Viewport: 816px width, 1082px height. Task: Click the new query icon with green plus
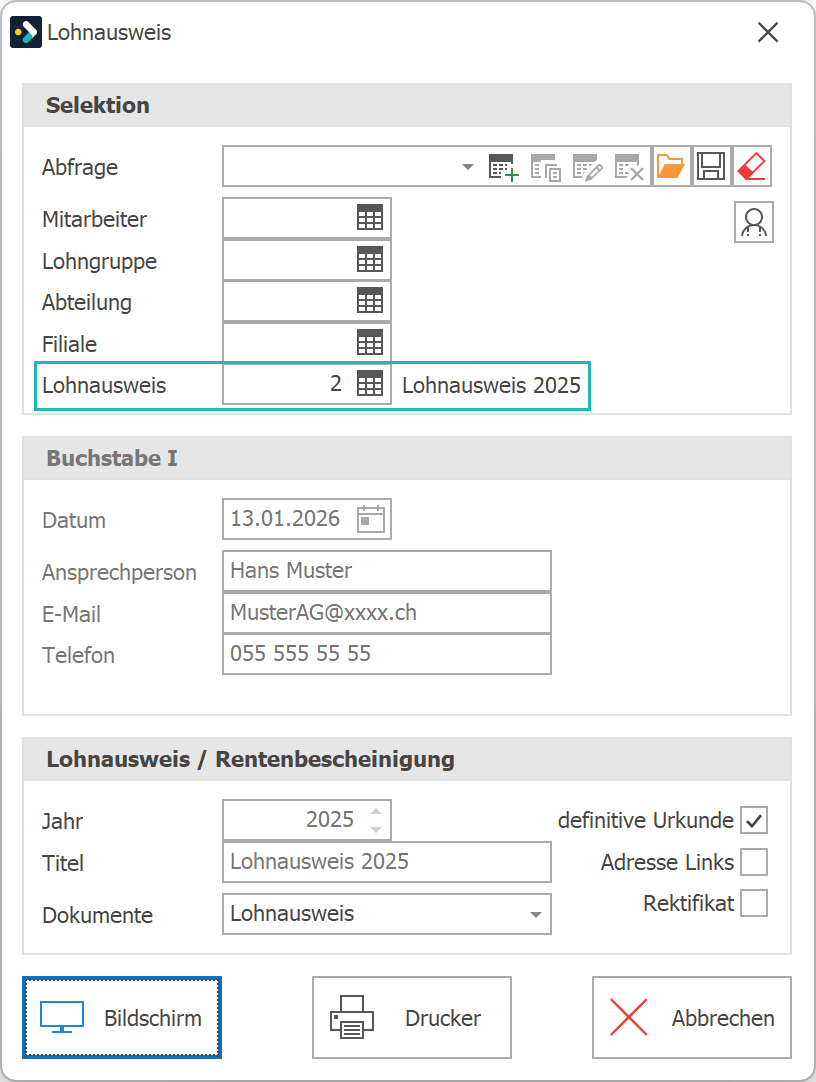pyautogui.click(x=503, y=167)
